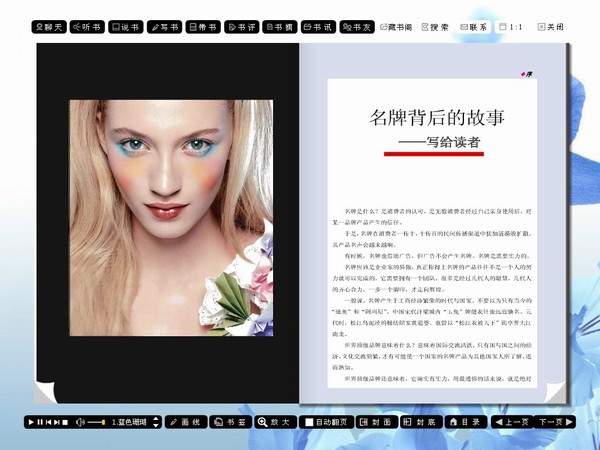Set view to 1:1 scale

pos(511,27)
